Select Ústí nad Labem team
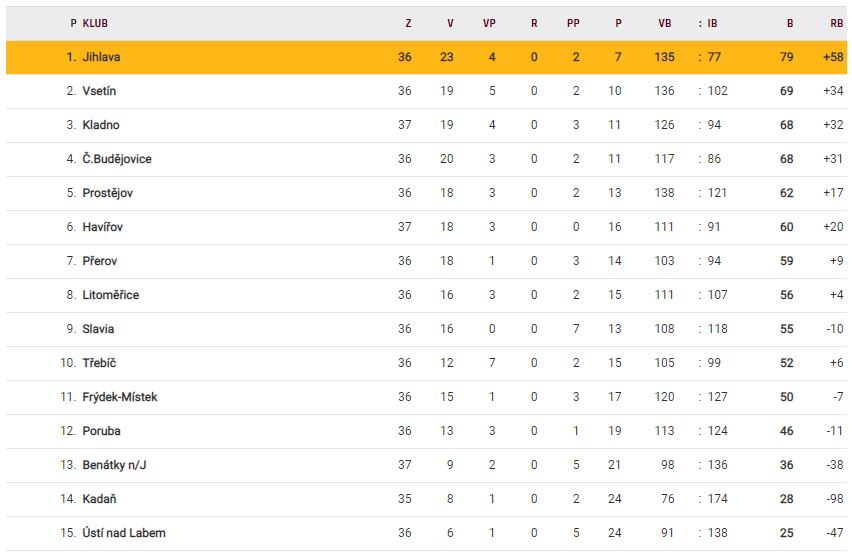Screen dimensions: 852x555 123,533
